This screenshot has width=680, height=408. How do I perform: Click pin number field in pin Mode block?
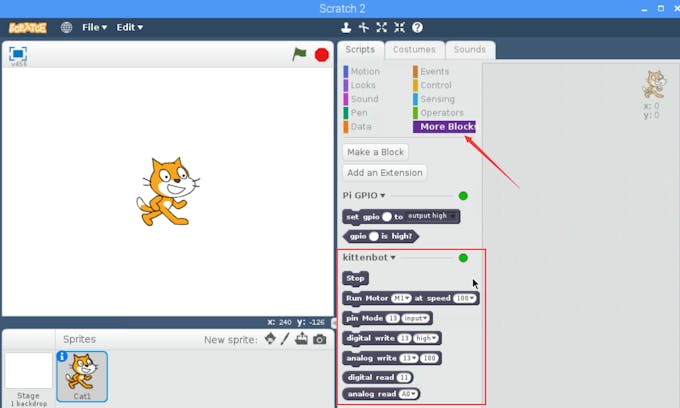click(392, 318)
